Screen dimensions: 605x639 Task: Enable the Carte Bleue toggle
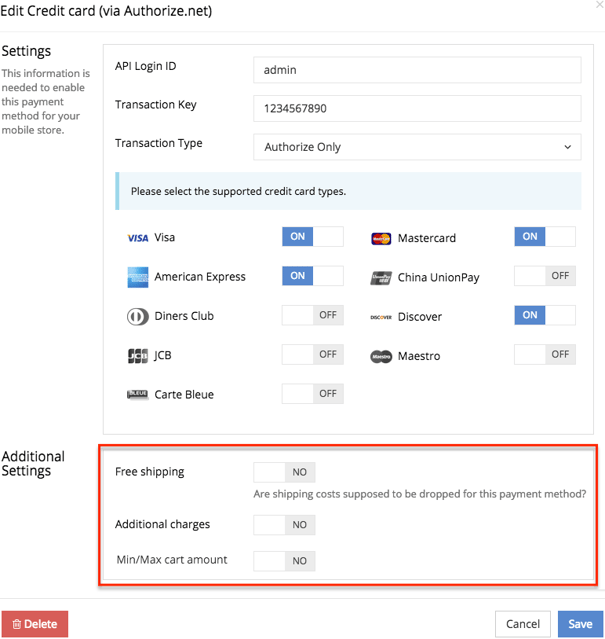tap(312, 394)
